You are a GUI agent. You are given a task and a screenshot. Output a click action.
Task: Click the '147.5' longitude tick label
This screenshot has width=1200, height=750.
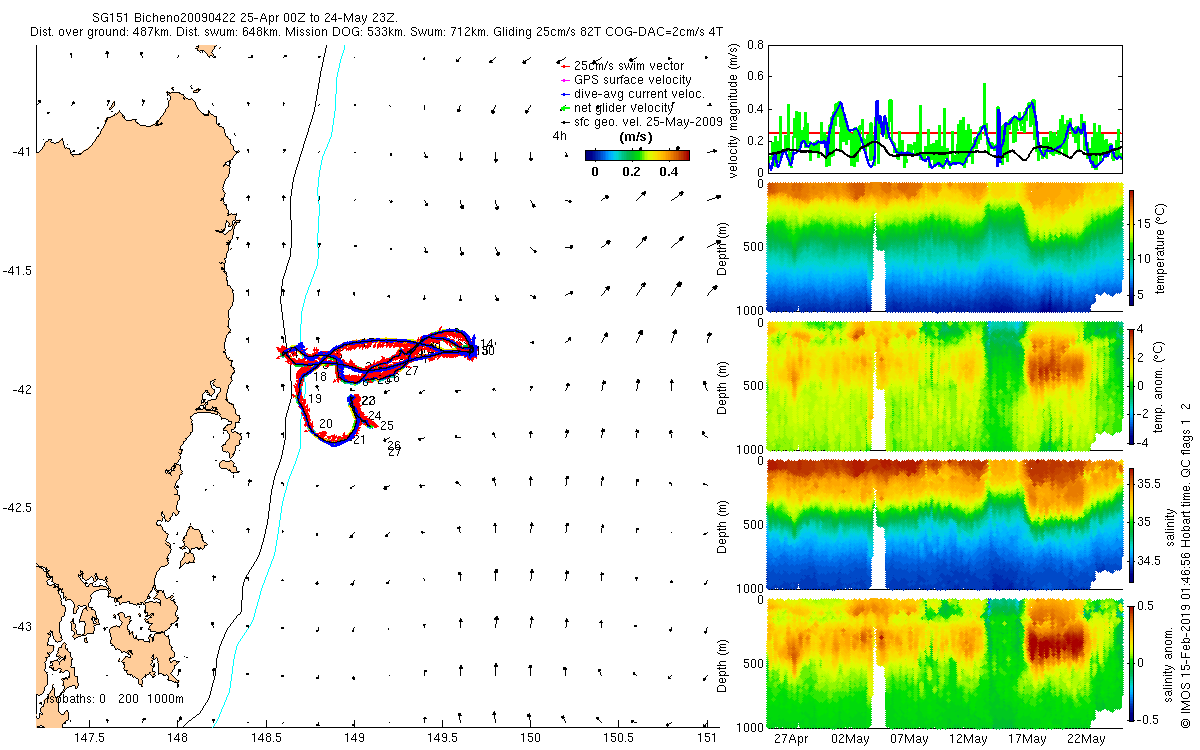tap(90, 738)
